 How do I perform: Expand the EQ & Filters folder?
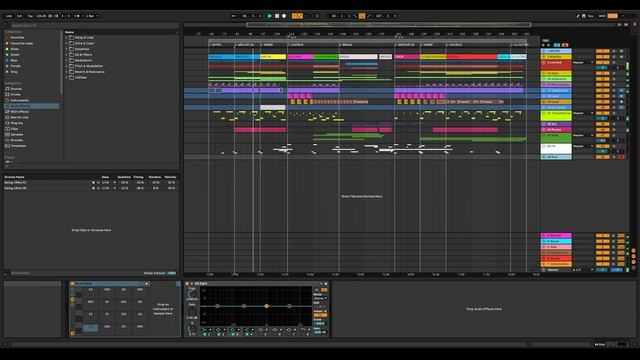coord(67,54)
